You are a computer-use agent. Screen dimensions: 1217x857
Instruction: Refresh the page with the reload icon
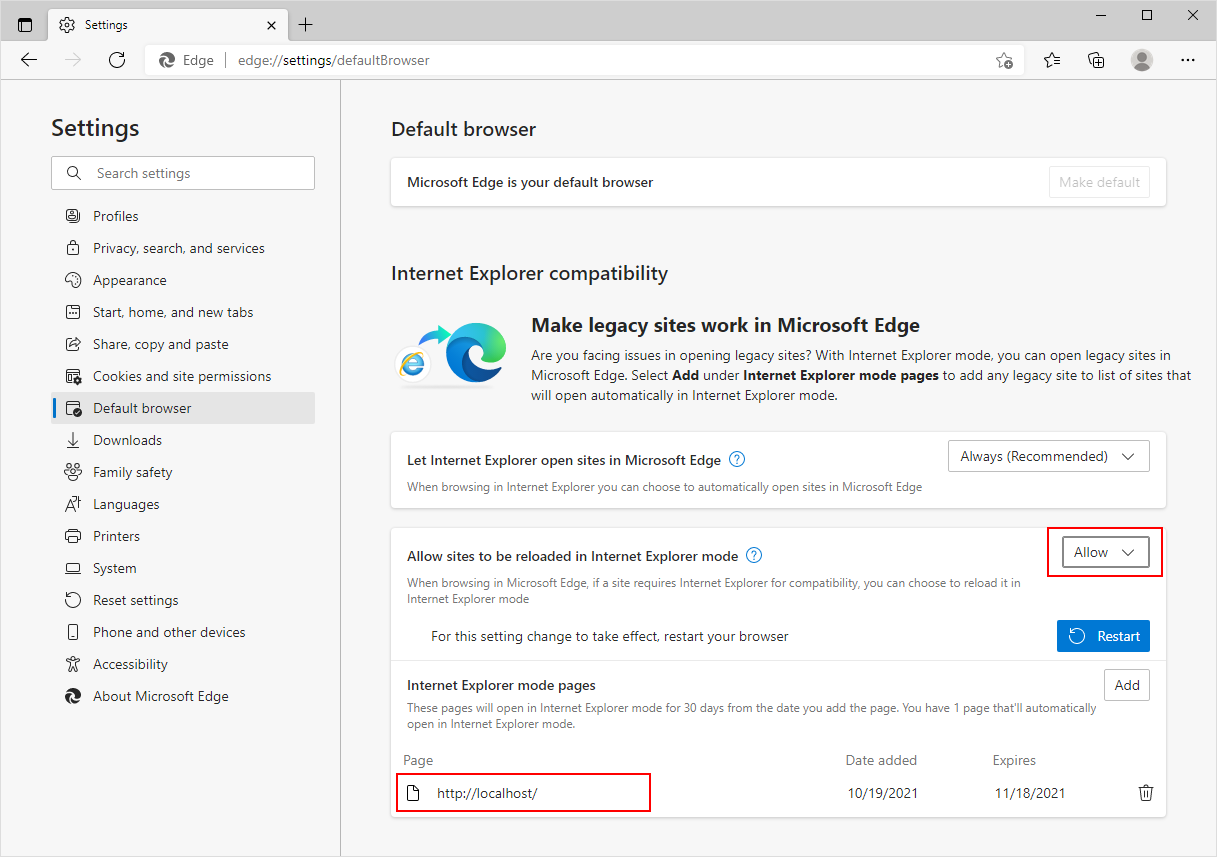click(x=117, y=60)
